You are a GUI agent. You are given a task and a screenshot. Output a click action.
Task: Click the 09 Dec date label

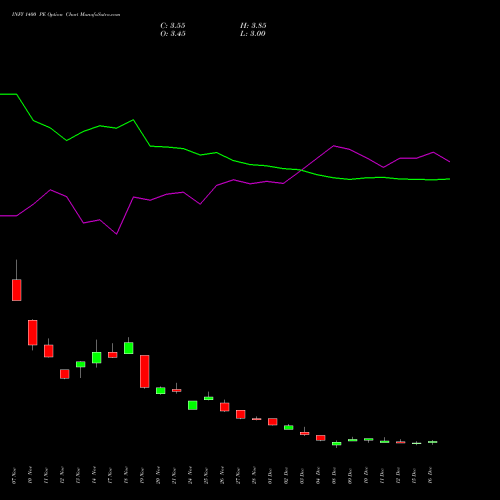pyautogui.click(x=350, y=476)
